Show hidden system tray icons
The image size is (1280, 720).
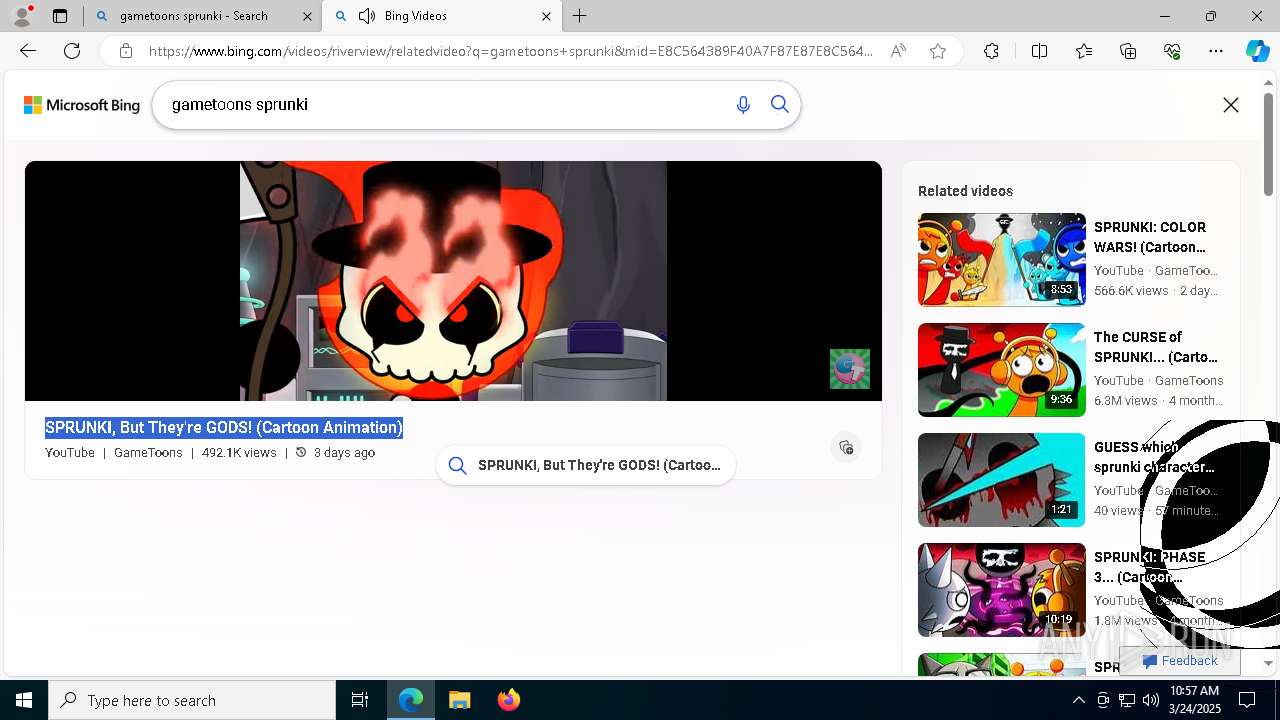click(1078, 700)
